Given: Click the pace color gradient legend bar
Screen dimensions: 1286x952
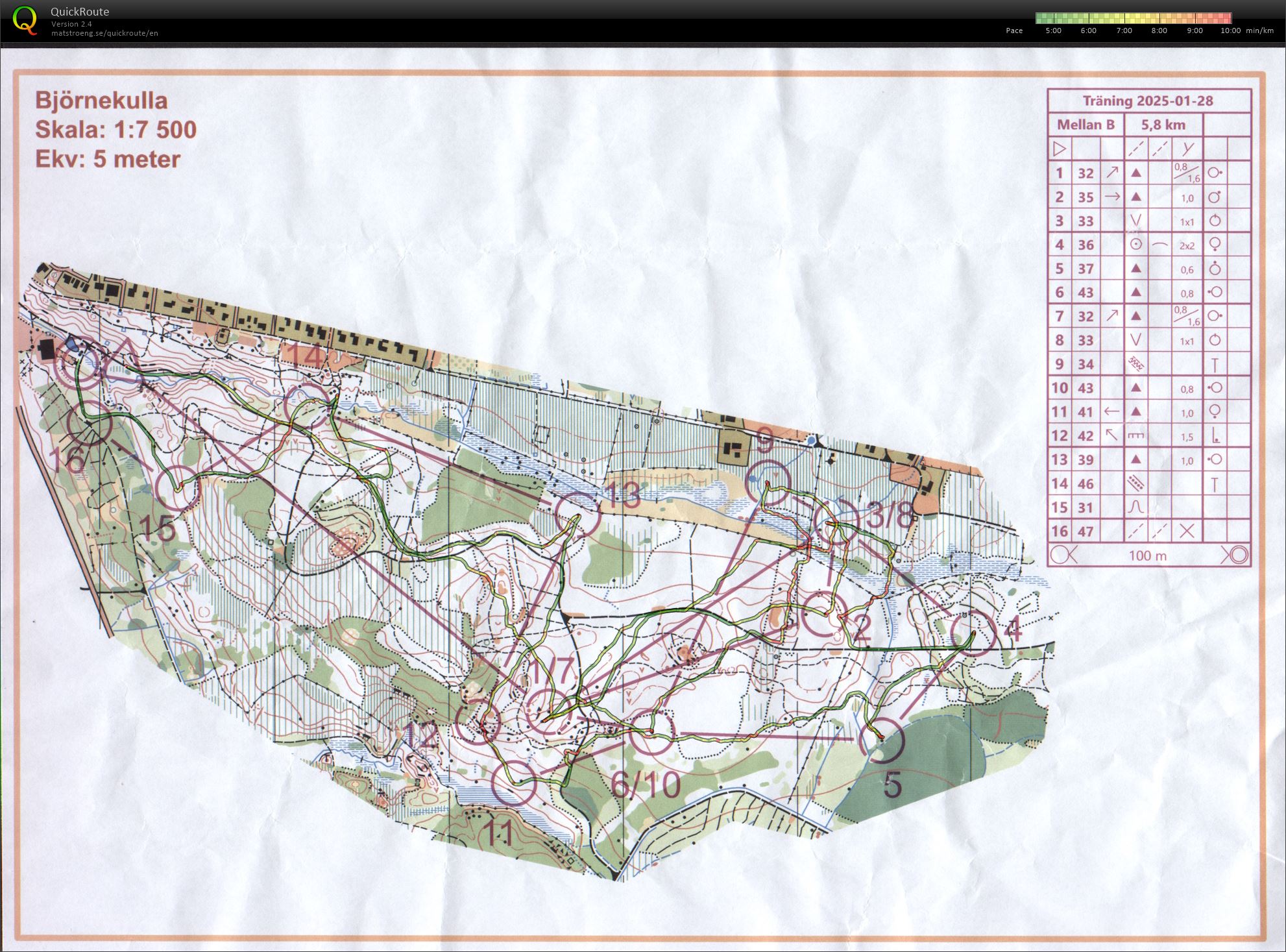Looking at the screenshot, I should point(1133,18).
